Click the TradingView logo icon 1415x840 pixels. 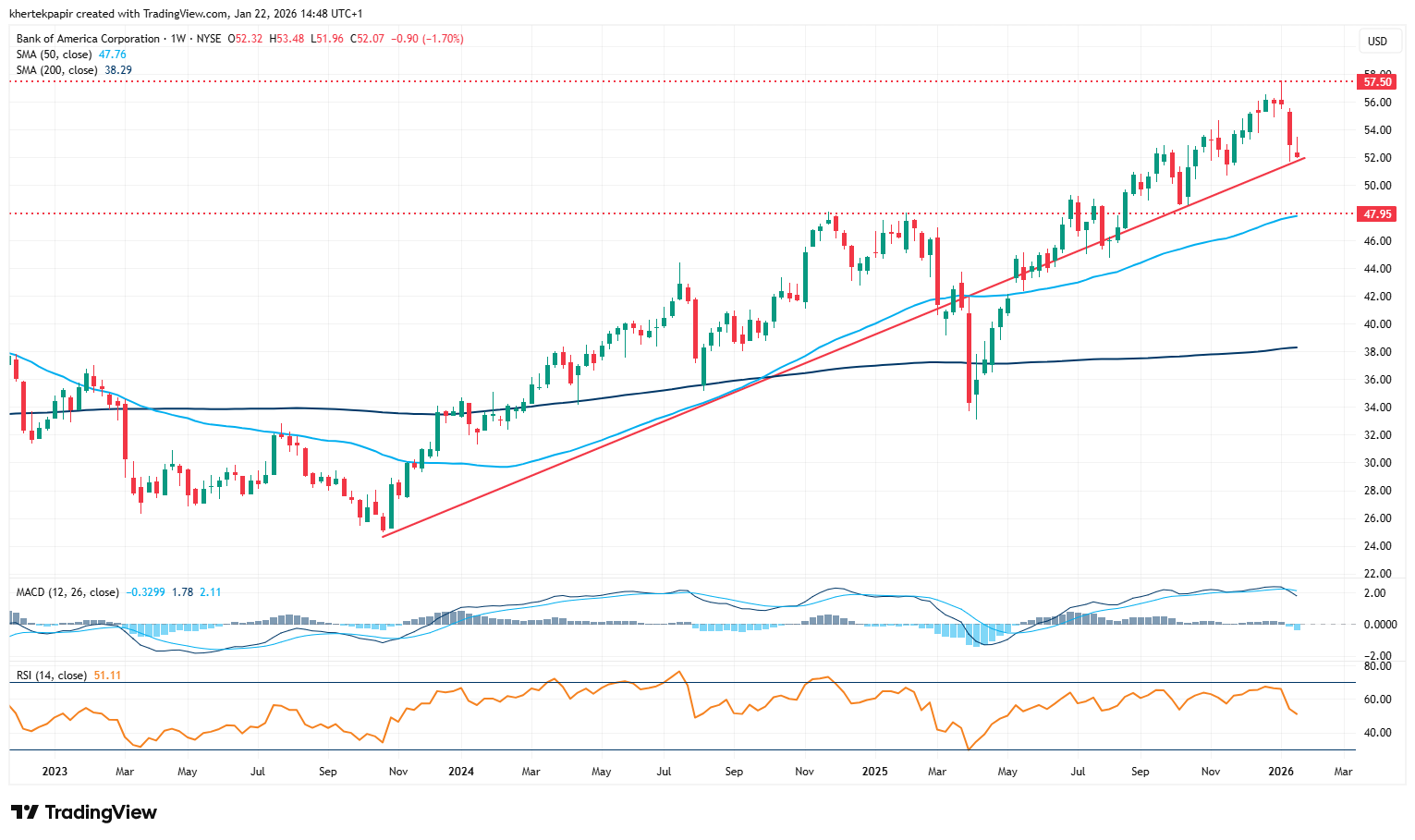tap(25, 812)
